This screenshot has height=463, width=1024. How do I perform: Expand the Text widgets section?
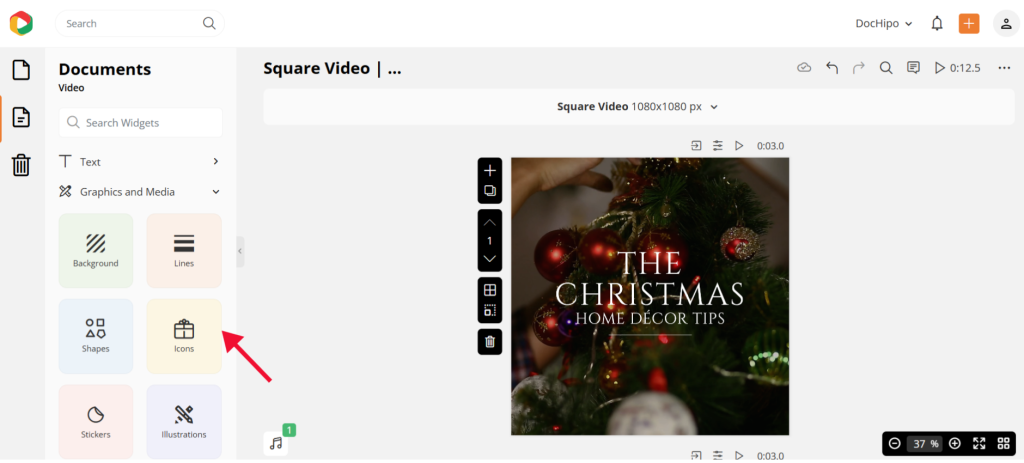(139, 161)
